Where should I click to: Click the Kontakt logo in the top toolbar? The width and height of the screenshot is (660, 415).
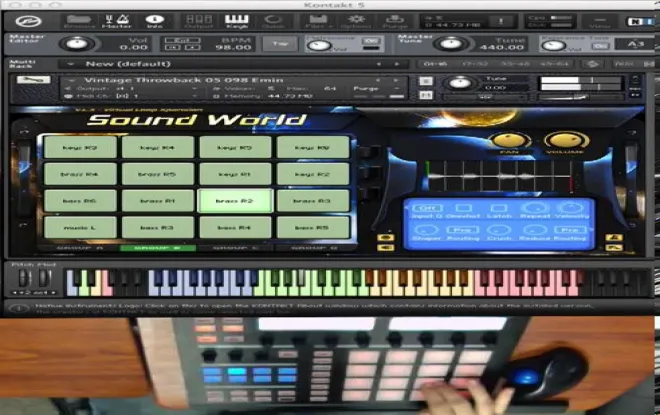pyautogui.click(x=28, y=21)
